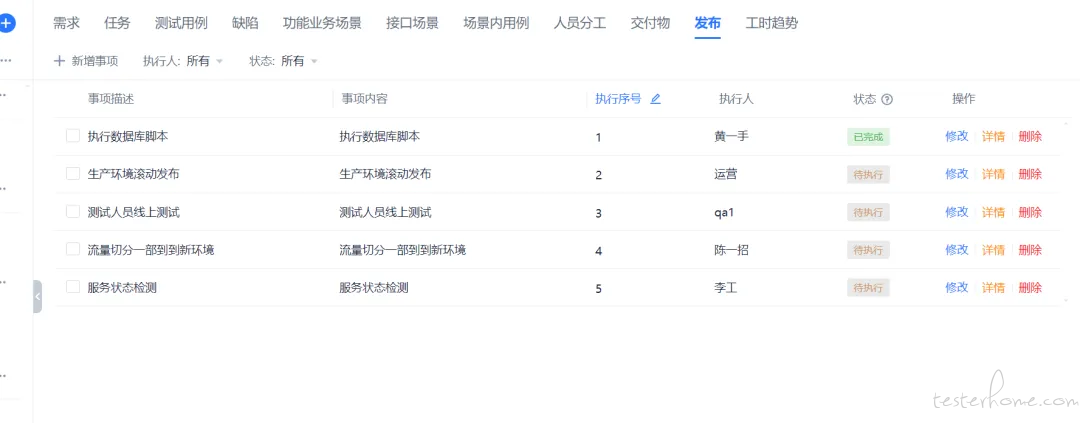Click 详情 for 服务状态检测 row
This screenshot has width=1080, height=423.
click(993, 288)
